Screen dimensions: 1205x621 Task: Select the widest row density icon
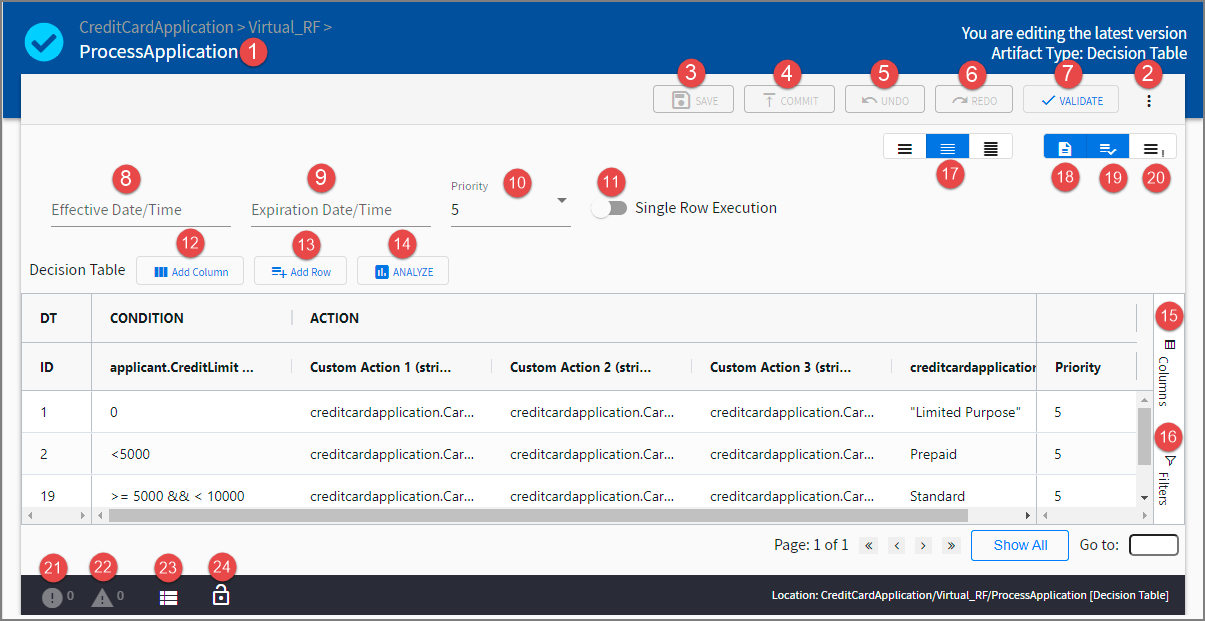pos(904,148)
